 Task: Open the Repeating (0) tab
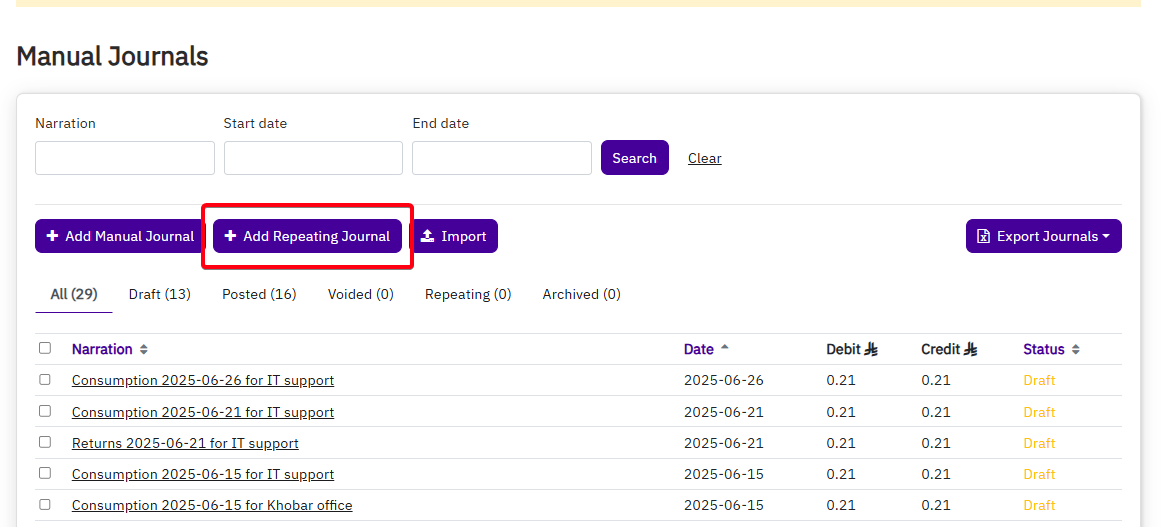click(x=468, y=295)
